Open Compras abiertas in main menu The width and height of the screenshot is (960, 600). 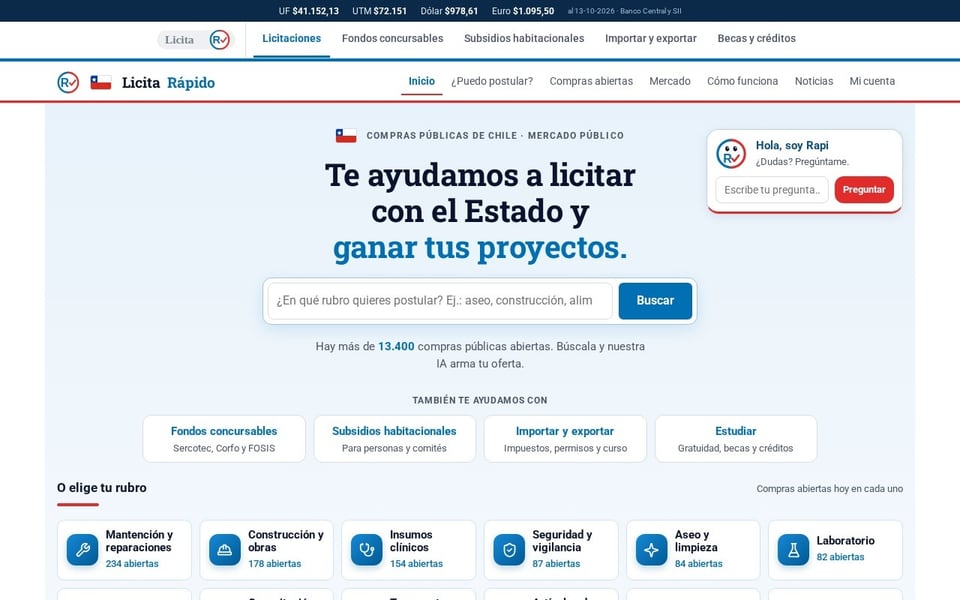[x=591, y=81]
